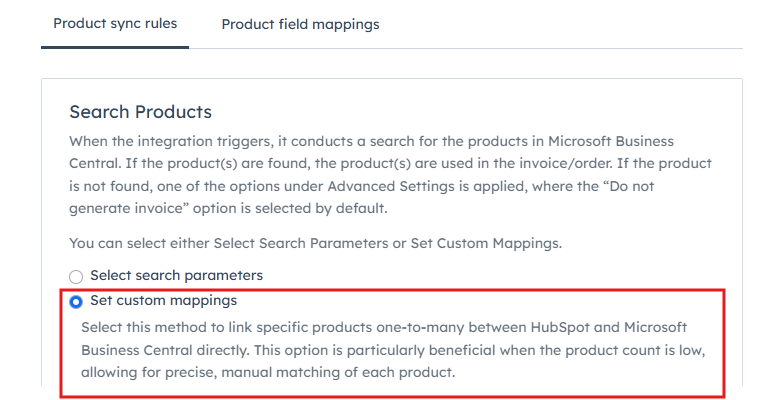Screen dimensions: 762x400
Task: Click the dark underline beneath Product sync rules
Action: (115, 47)
